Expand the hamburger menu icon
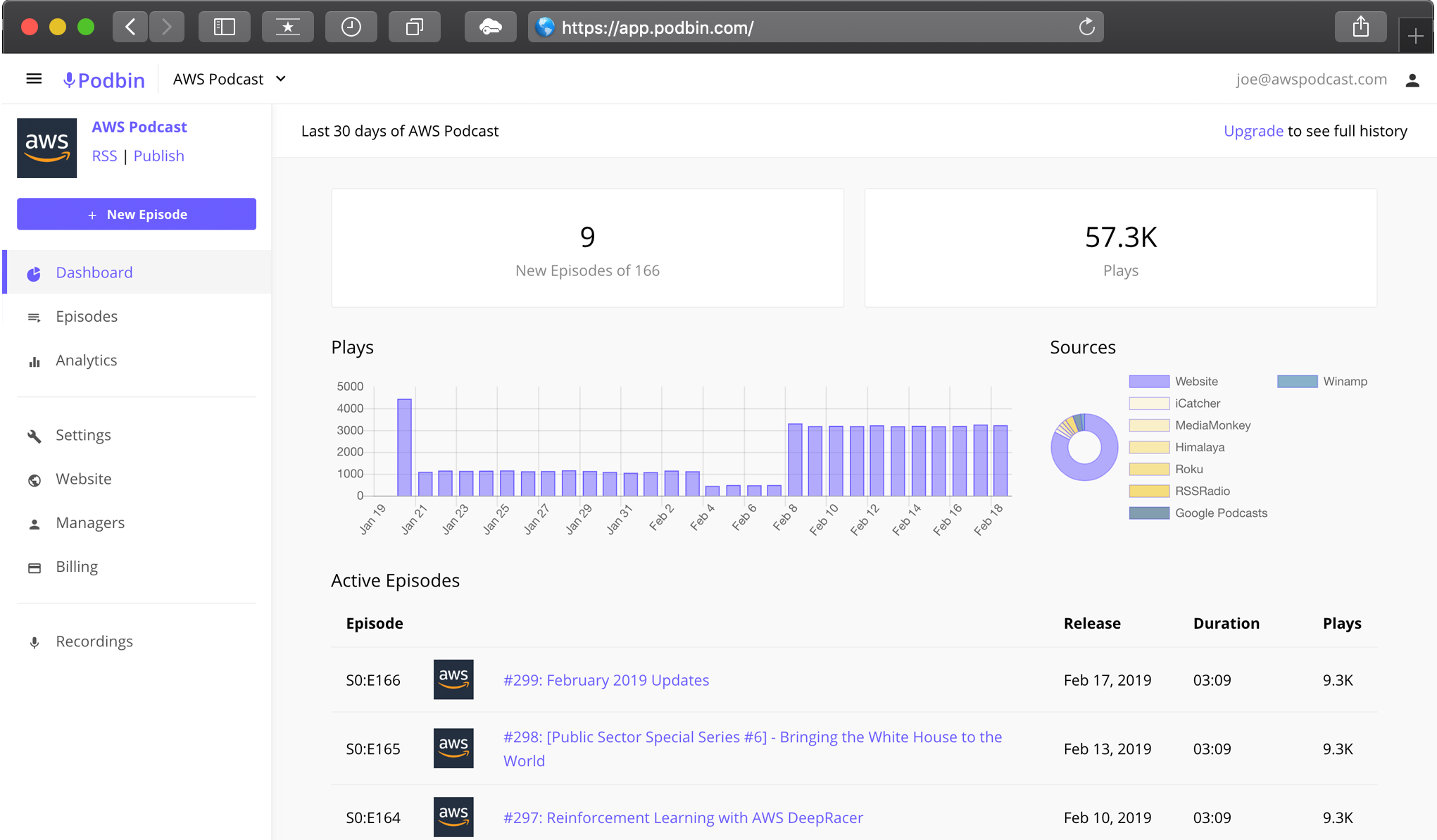 pos(33,79)
